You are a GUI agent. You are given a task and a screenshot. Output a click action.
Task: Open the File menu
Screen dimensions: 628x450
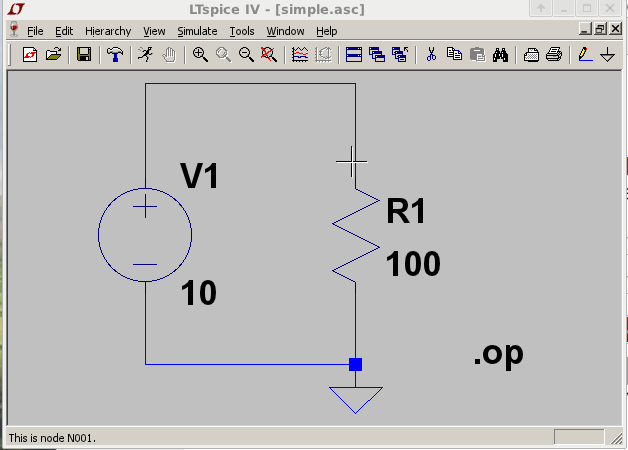click(35, 31)
